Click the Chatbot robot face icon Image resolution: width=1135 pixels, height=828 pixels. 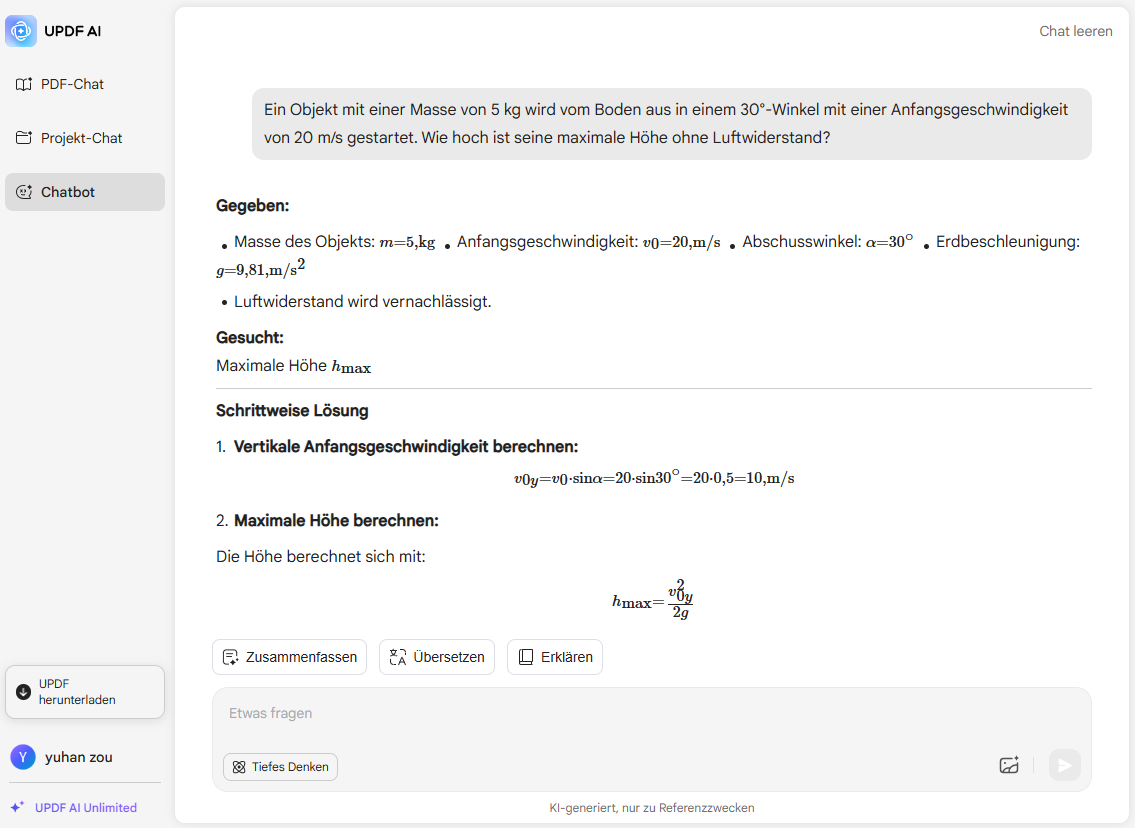(24, 192)
